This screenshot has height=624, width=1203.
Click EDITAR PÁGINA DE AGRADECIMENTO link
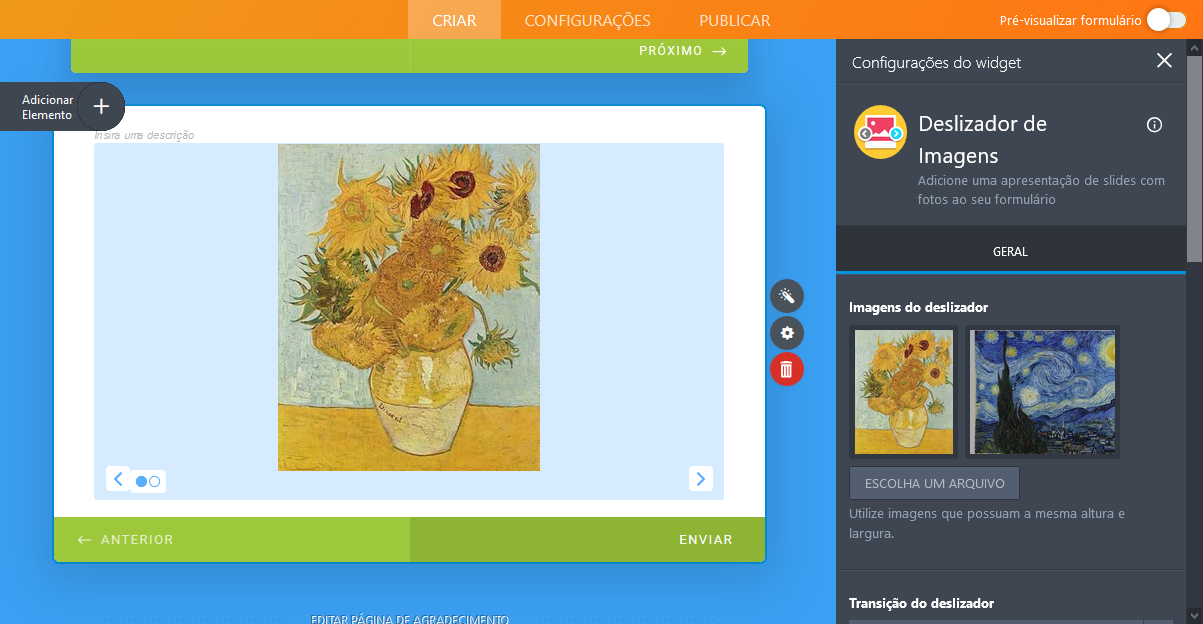tap(410, 619)
